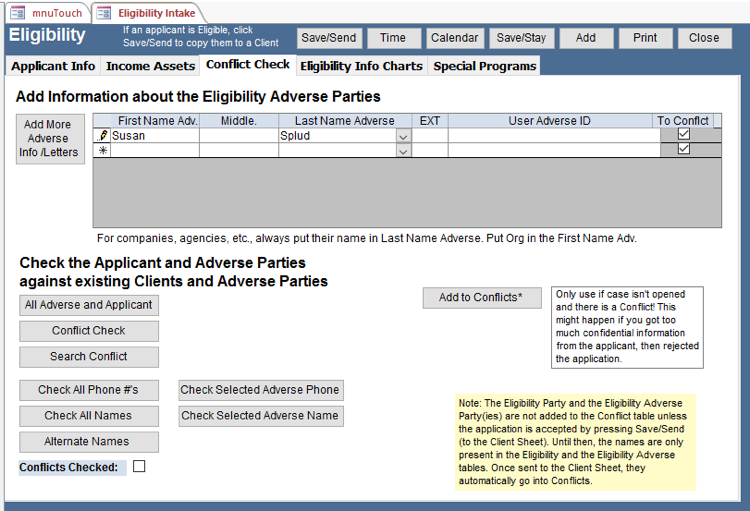Click the First Name Adv. field containing Susan
Screen dimensions: 750x511
tap(154, 135)
